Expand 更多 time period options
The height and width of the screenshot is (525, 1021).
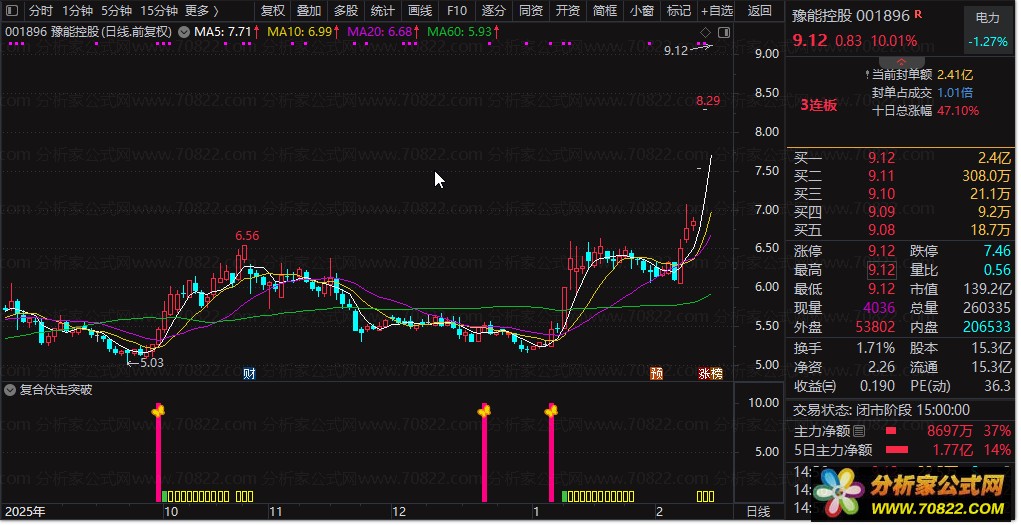pyautogui.click(x=201, y=10)
